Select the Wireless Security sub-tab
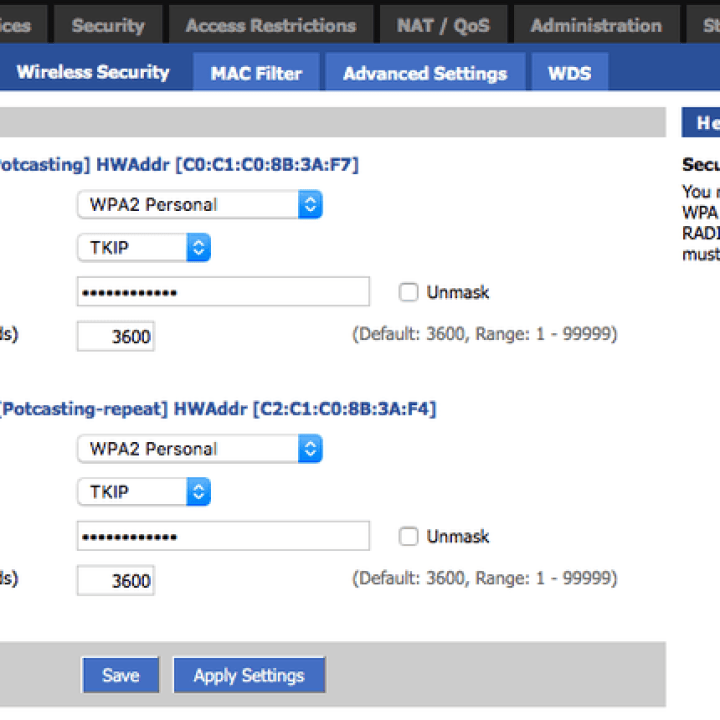This screenshot has height=720, width=720. coord(93,72)
